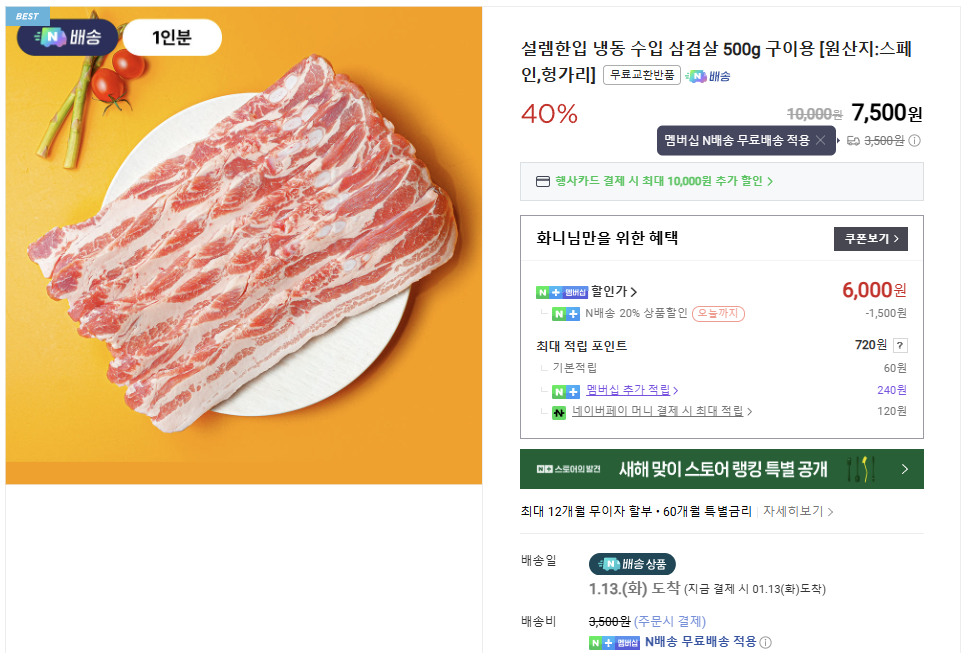Open the 쿠폰보기 coupon viewer

(x=871, y=237)
